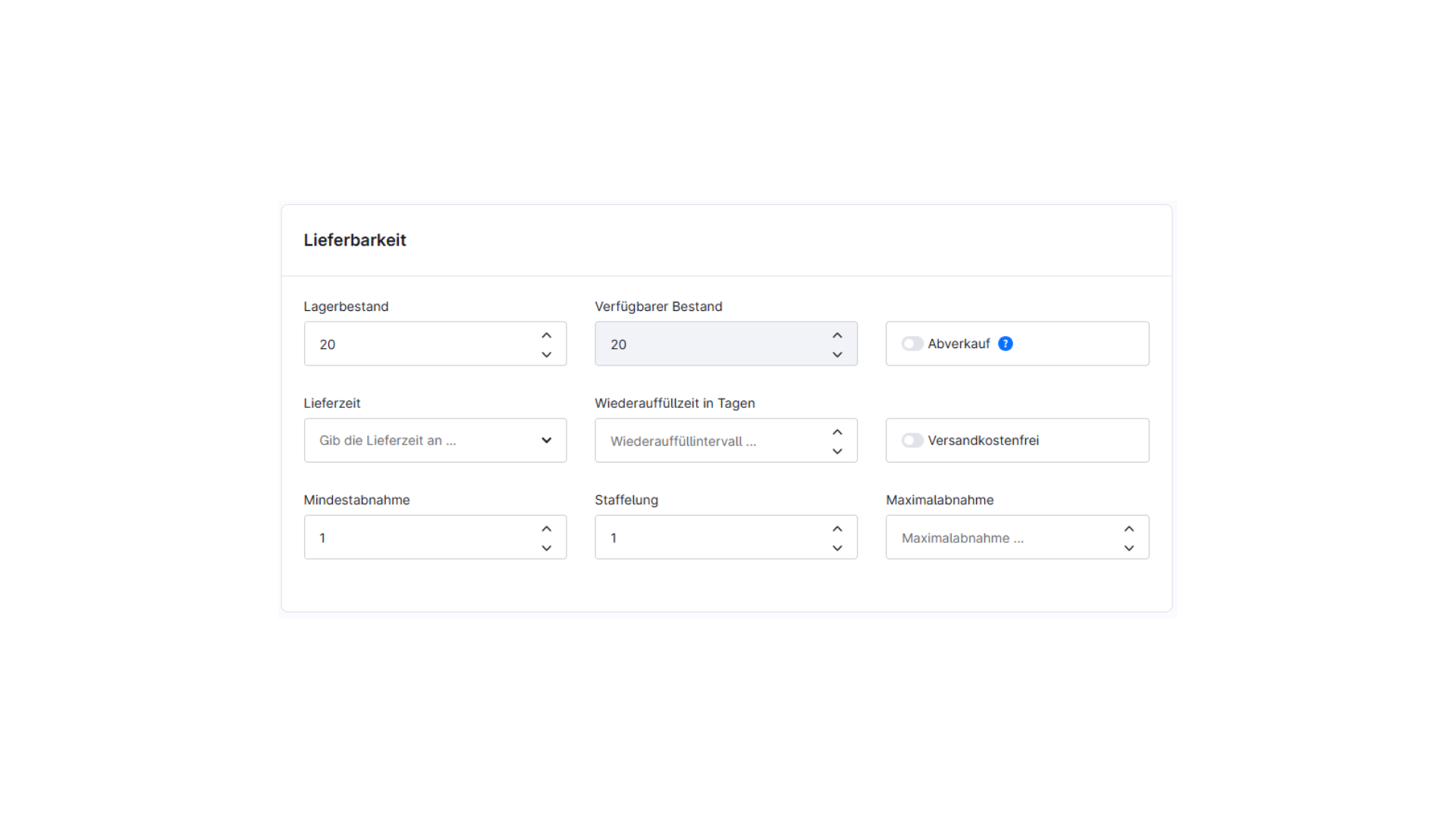Open the Abverkauf help icon

[x=1006, y=344]
